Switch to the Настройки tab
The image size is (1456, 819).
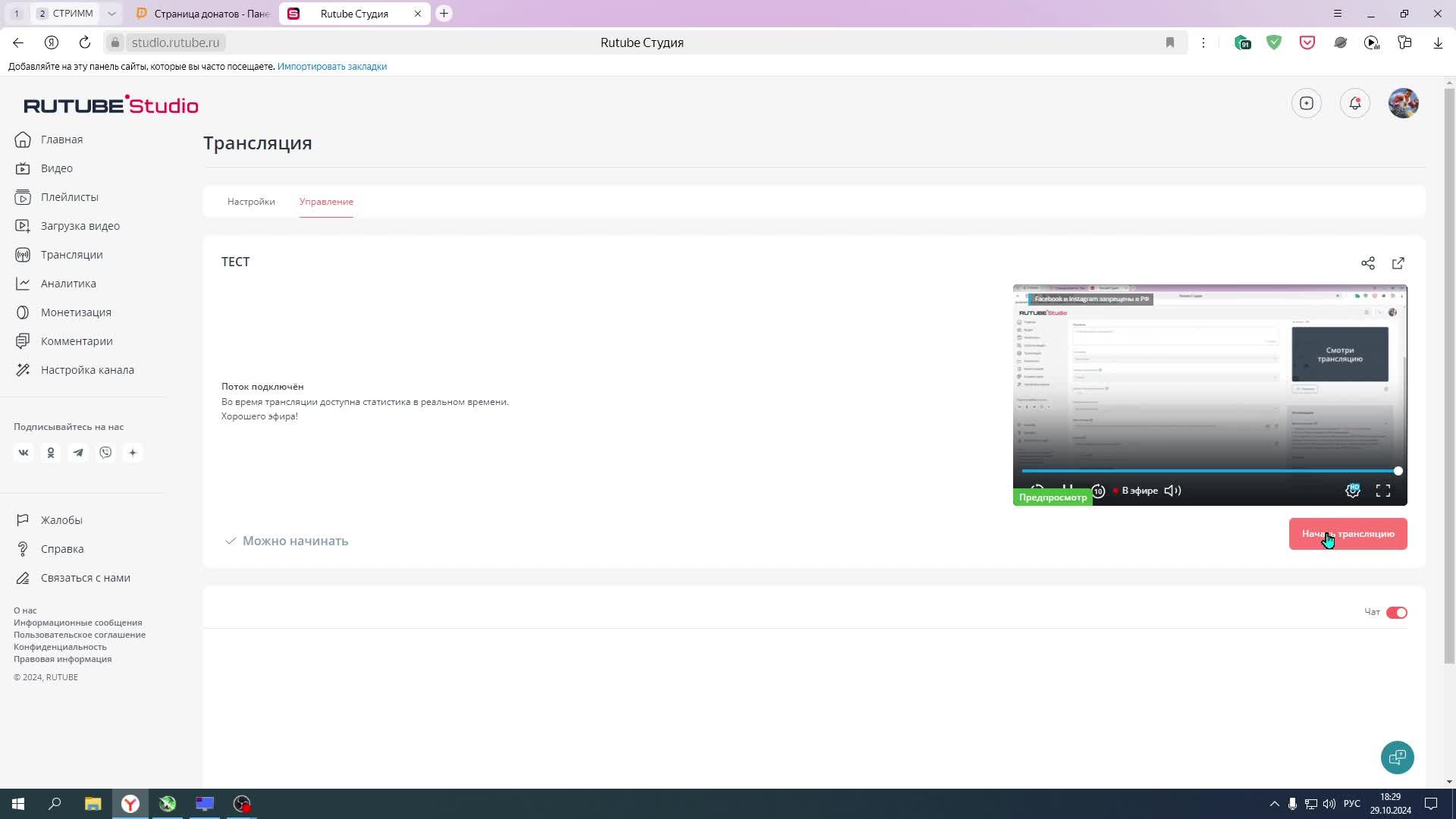point(251,202)
